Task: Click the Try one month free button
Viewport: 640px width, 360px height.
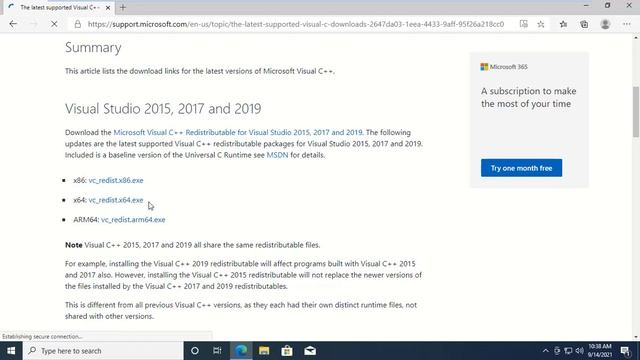Action: click(x=521, y=168)
